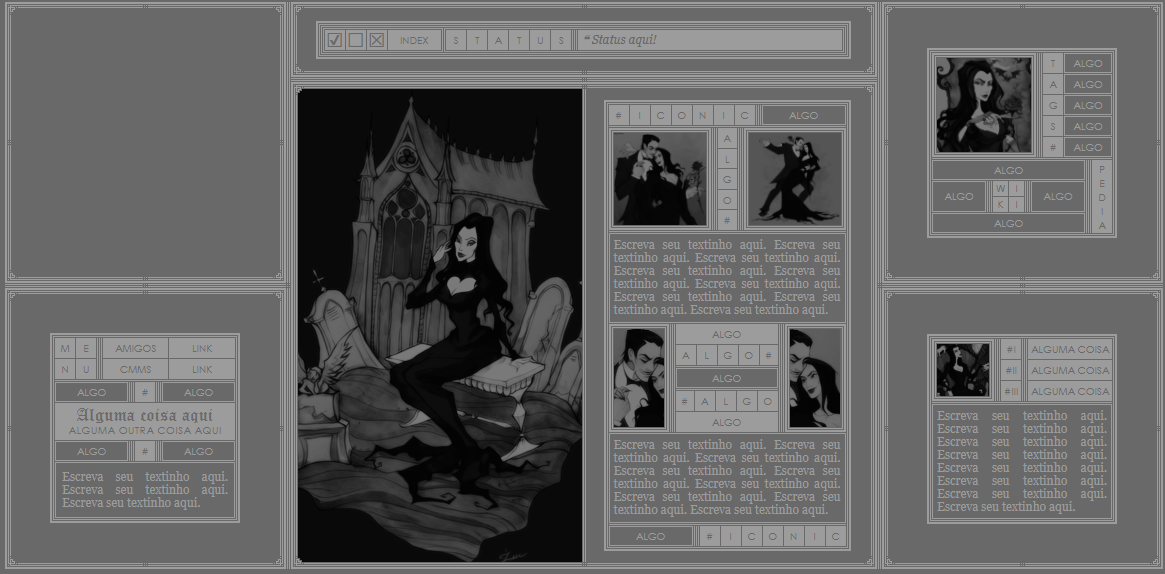Select the #II marker
The height and width of the screenshot is (574, 1165).
pos(1010,370)
